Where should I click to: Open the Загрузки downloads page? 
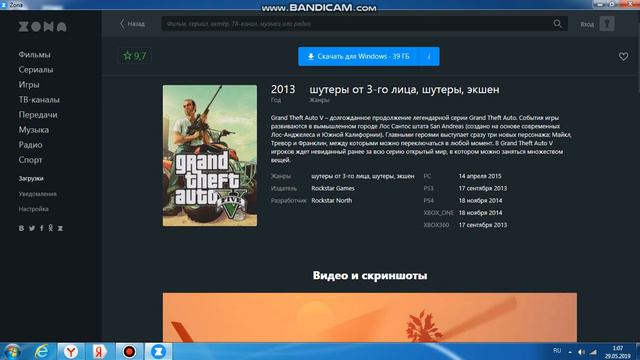tap(31, 178)
